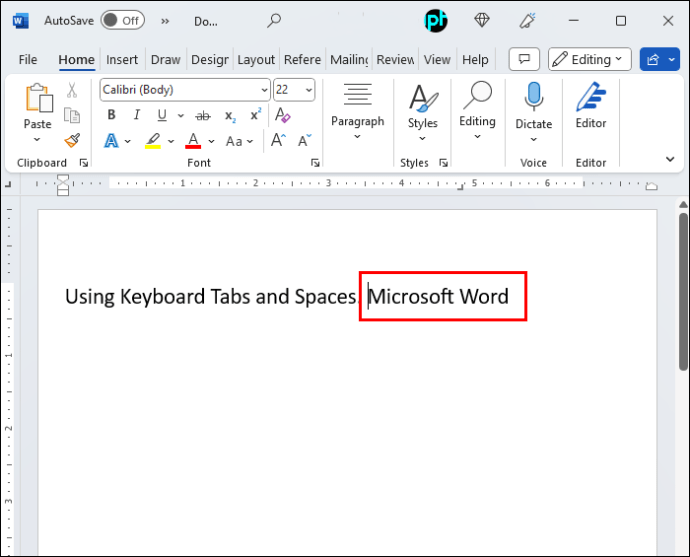Screen dimensions: 690x557
Task: Open the font size dropdown
Action: click(309, 90)
